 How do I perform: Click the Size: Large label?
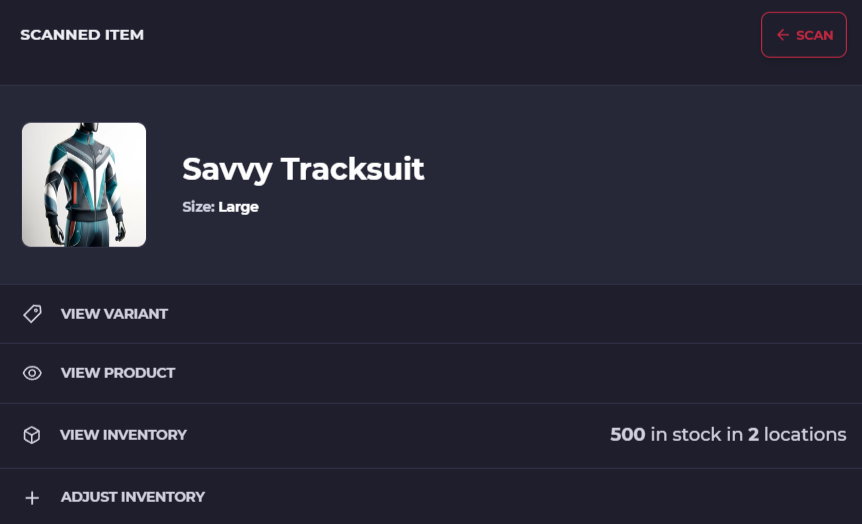[220, 207]
